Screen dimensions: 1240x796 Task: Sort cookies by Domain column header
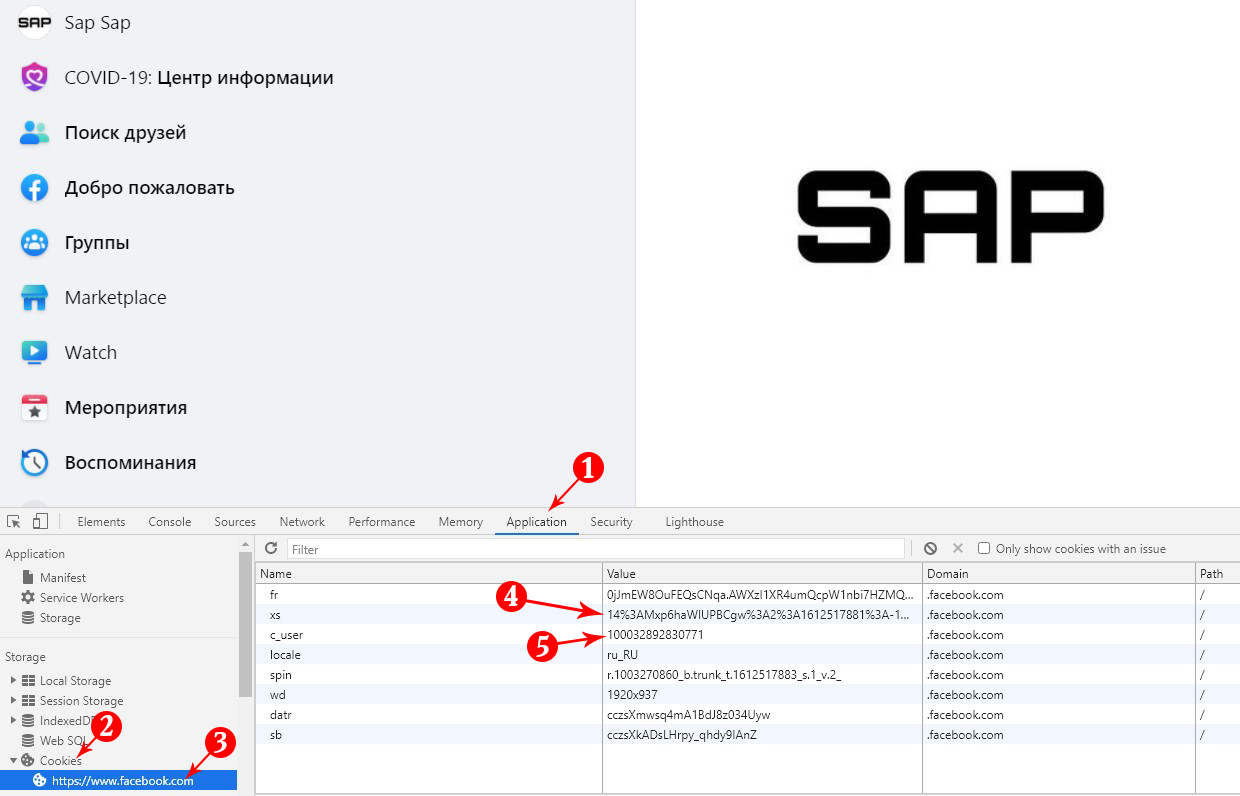click(x=1060, y=574)
